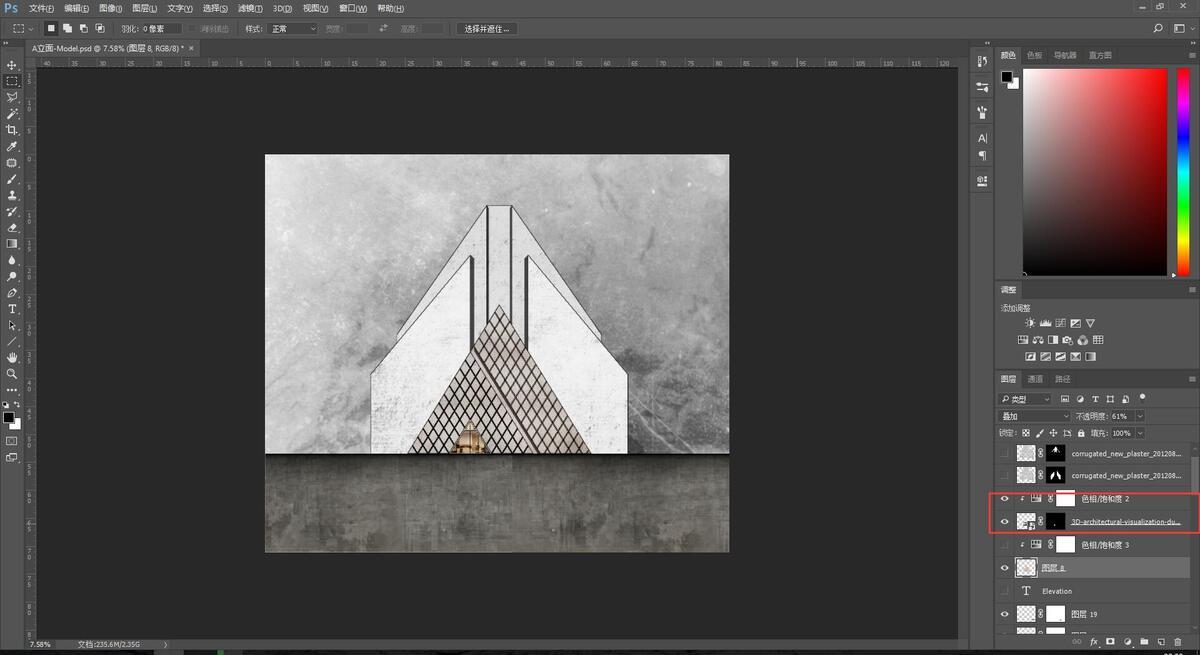Toggle Quick Mask mode
1200x655 pixels.
tap(12, 440)
